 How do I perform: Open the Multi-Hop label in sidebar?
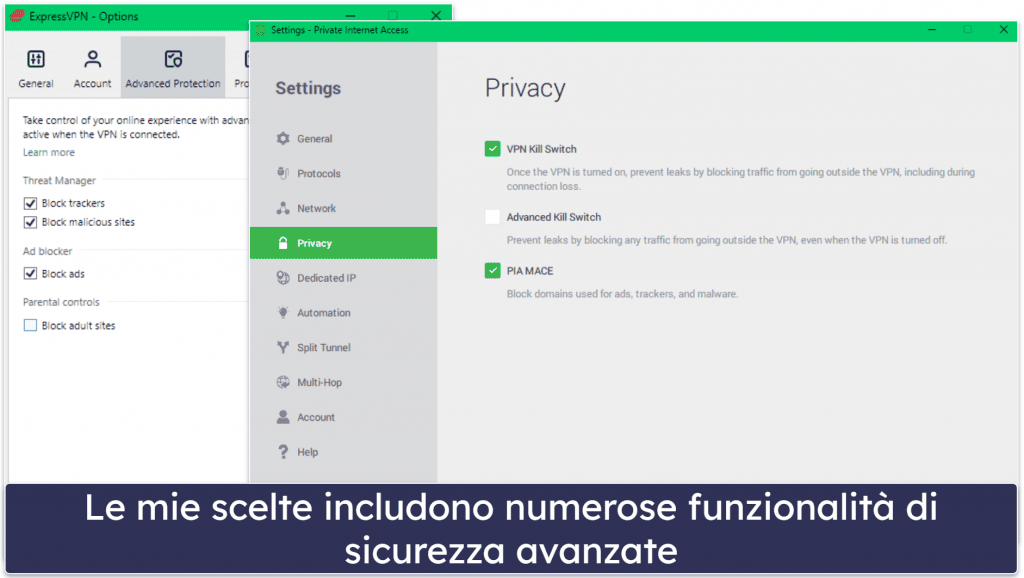[x=319, y=382]
